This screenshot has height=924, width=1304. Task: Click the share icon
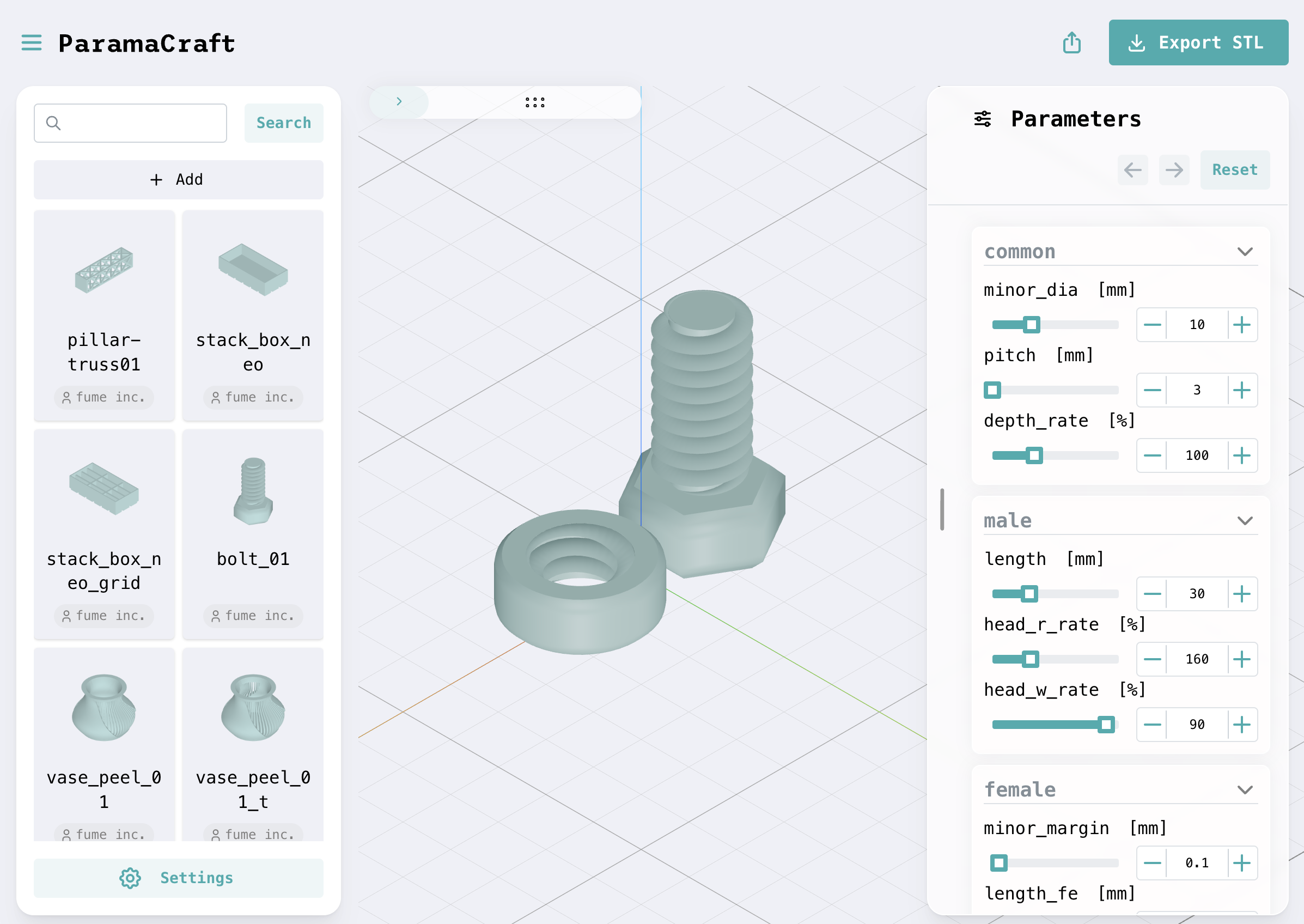[x=1071, y=42]
